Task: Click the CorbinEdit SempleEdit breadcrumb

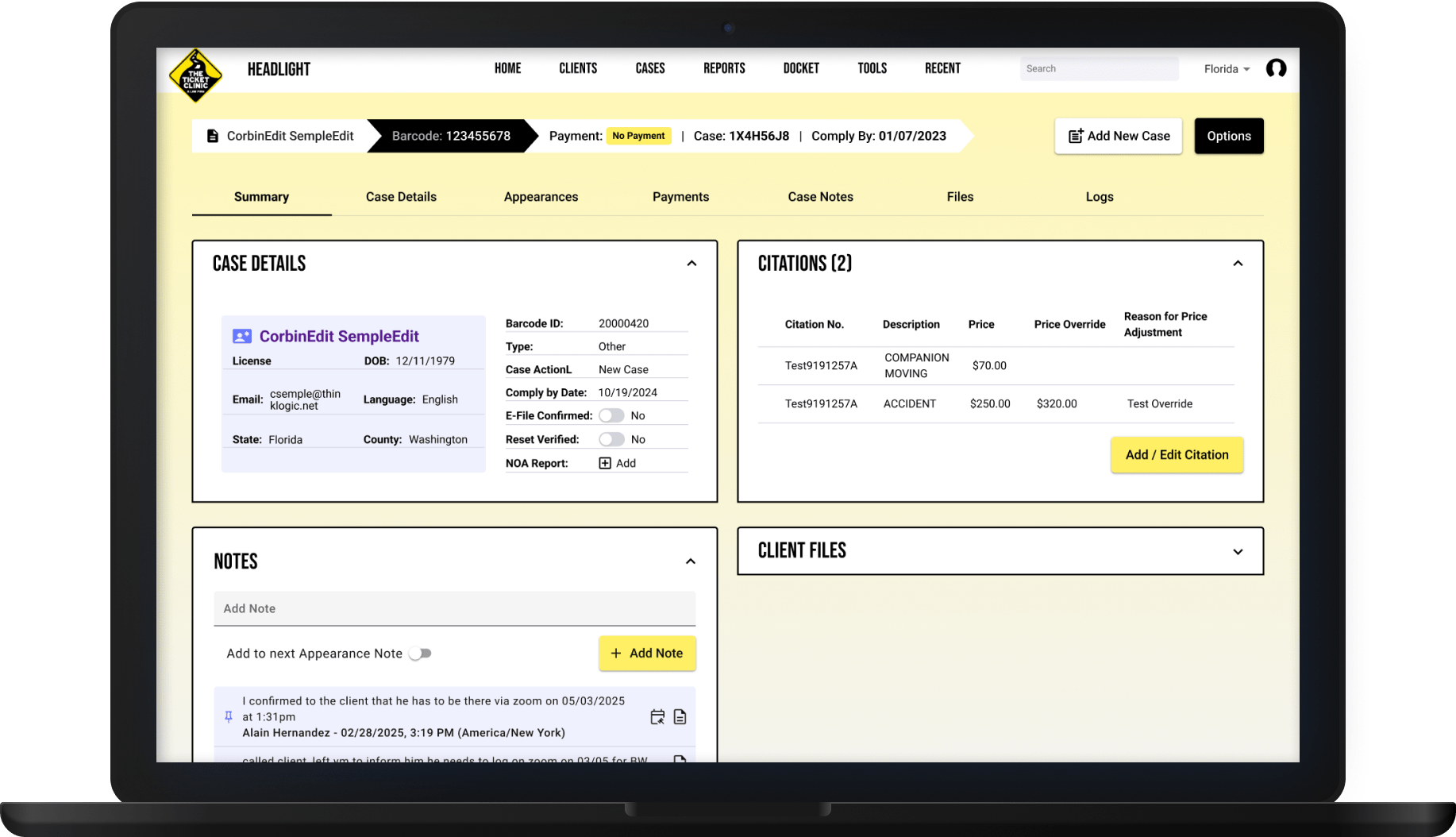Action: pyautogui.click(x=279, y=136)
